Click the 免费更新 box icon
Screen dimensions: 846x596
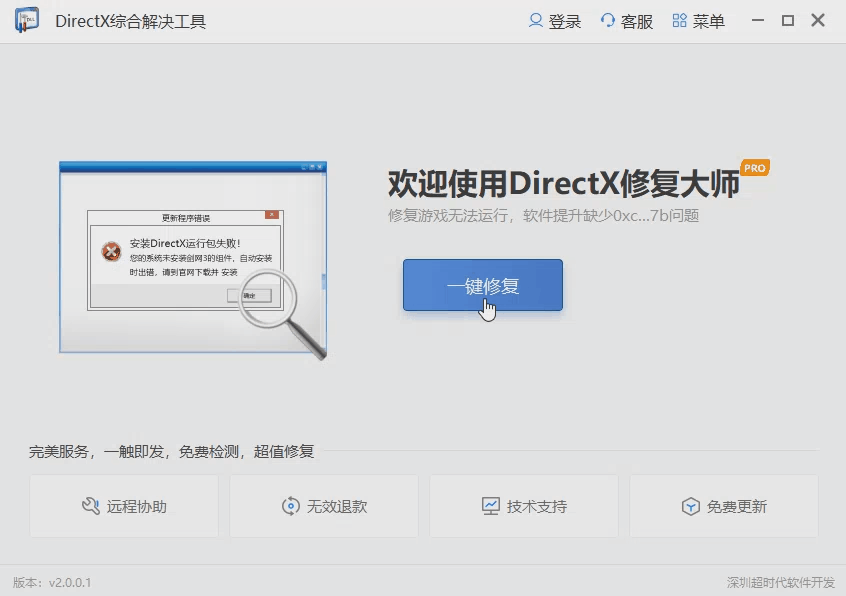coord(690,506)
